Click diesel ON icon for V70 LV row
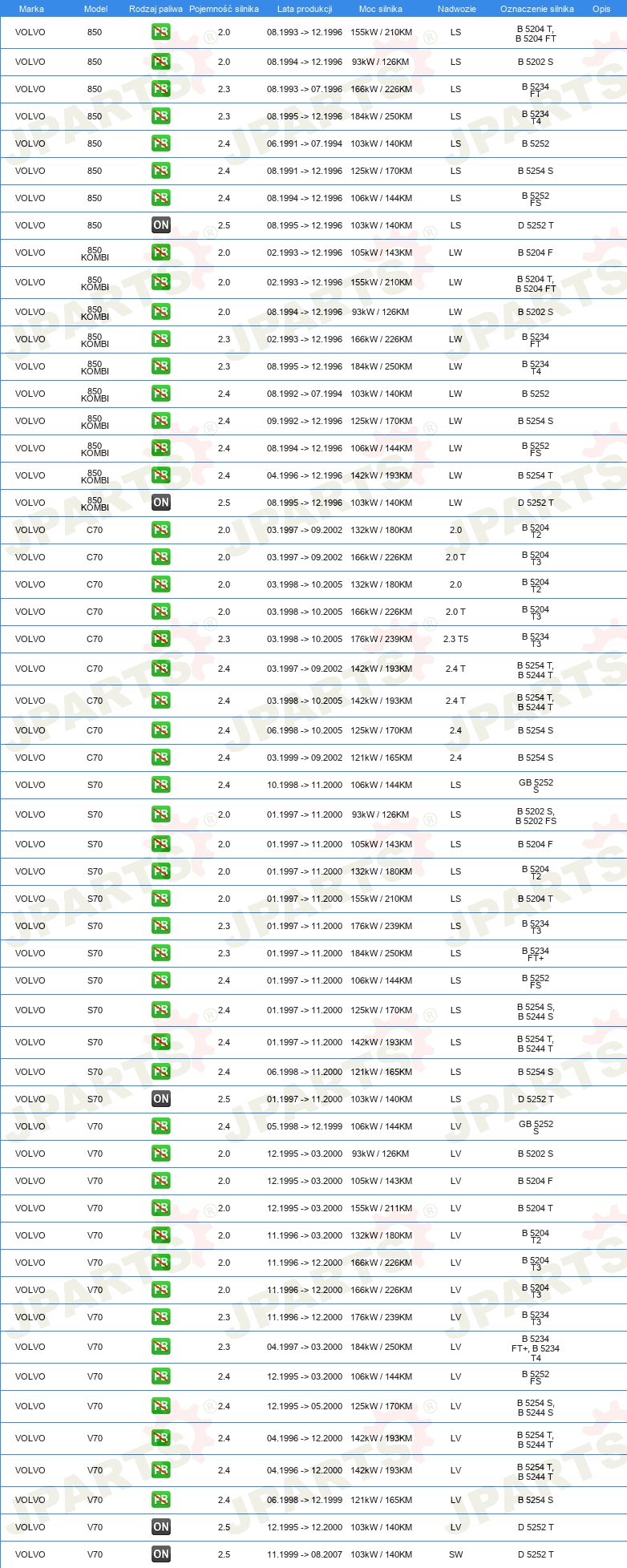The image size is (627, 1568). 160,1527
